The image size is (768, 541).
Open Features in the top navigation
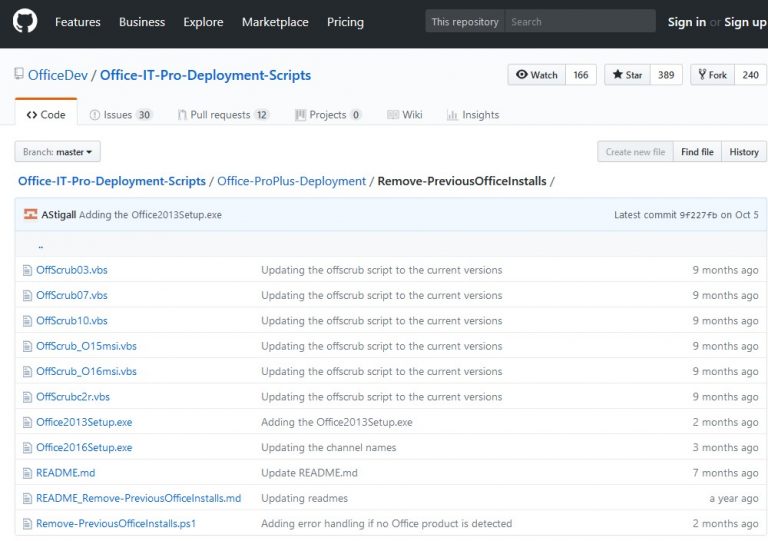point(77,22)
